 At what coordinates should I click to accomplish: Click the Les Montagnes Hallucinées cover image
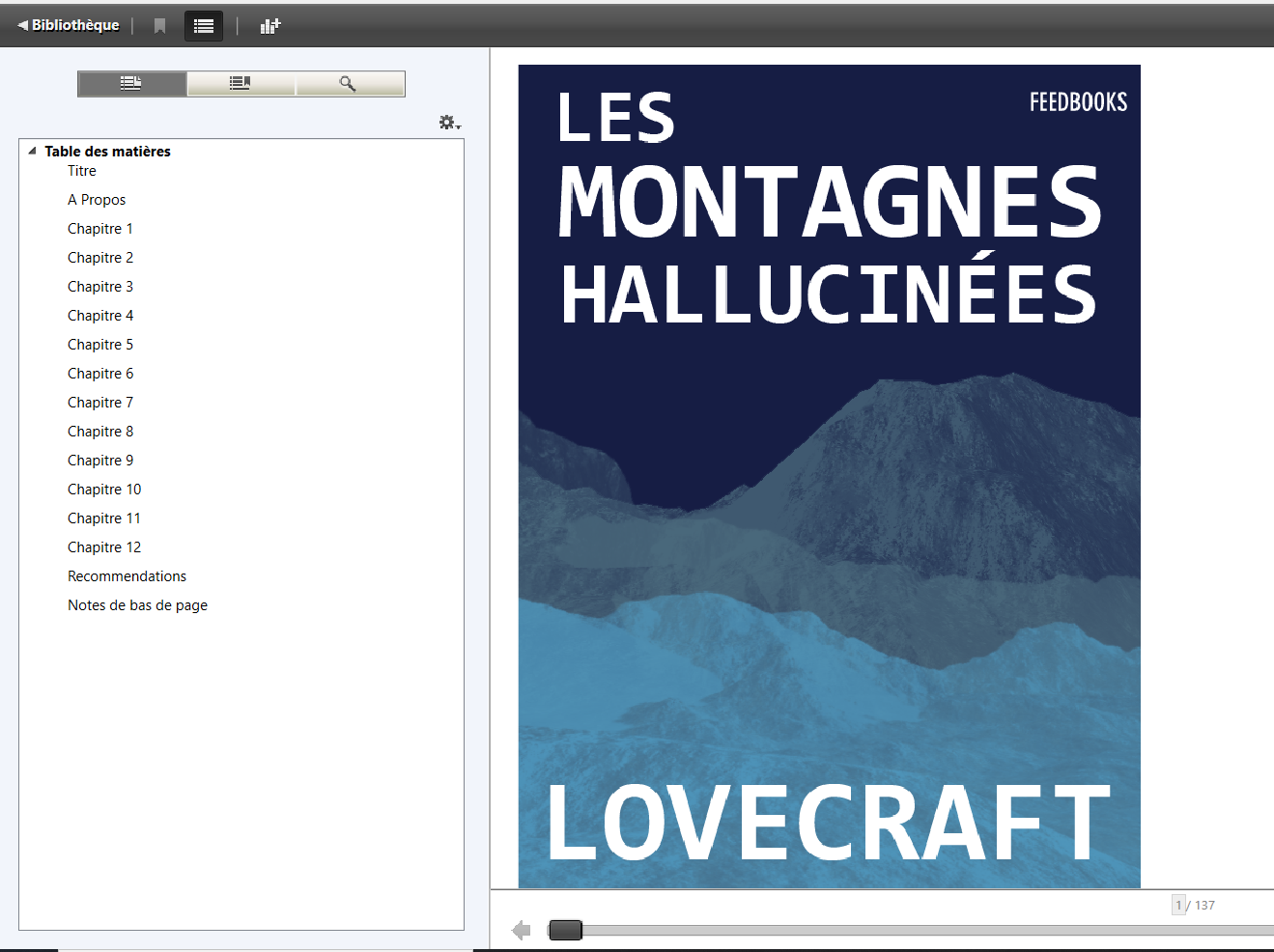pos(829,476)
